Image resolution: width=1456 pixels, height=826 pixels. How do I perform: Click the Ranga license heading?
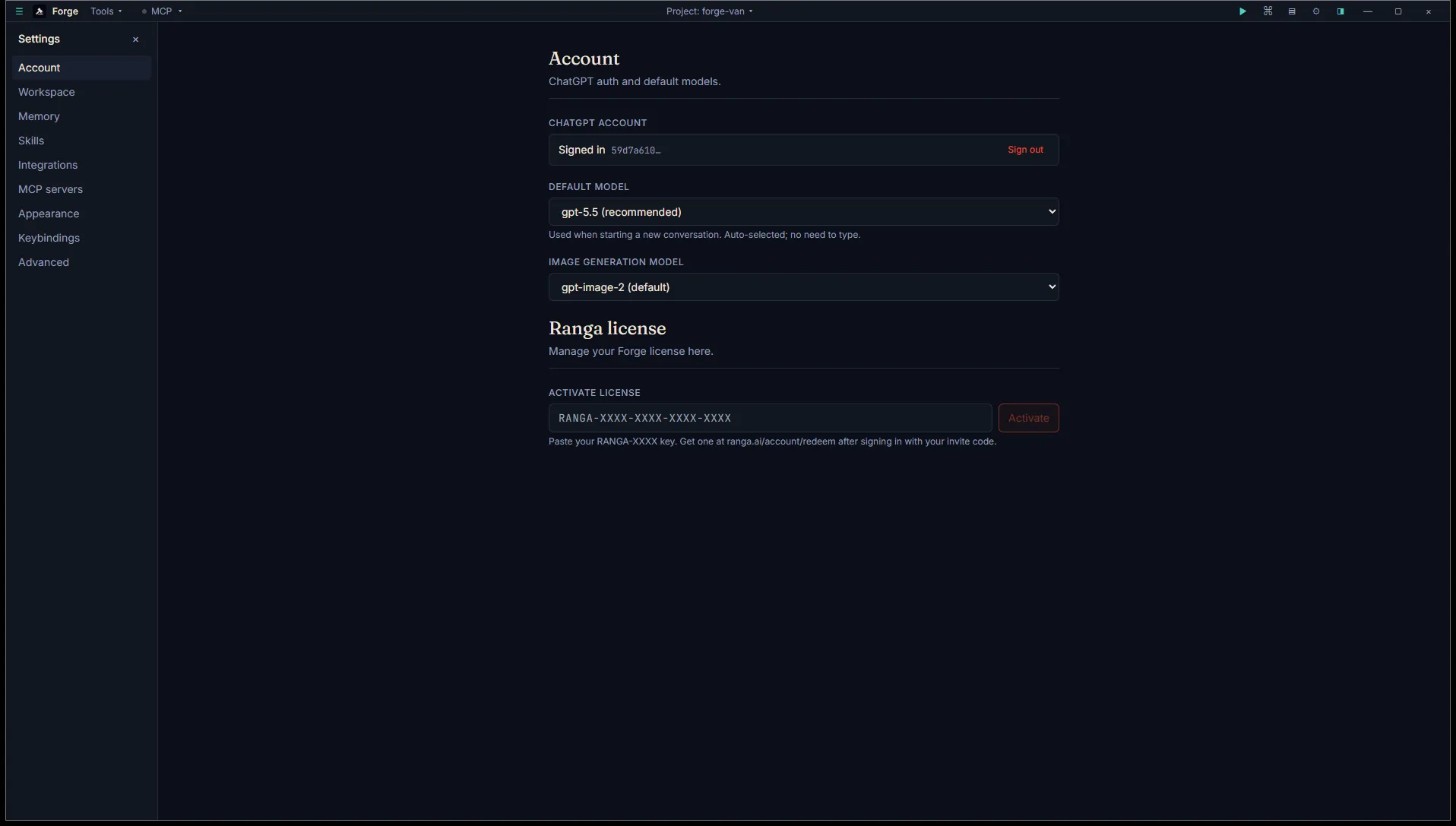tap(607, 328)
